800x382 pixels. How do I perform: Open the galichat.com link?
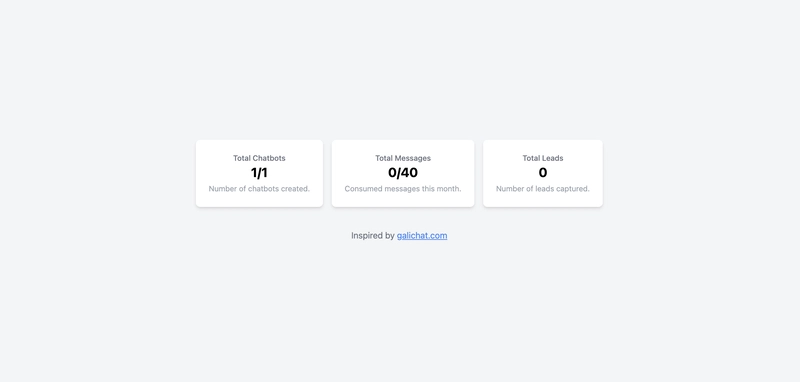click(x=422, y=236)
